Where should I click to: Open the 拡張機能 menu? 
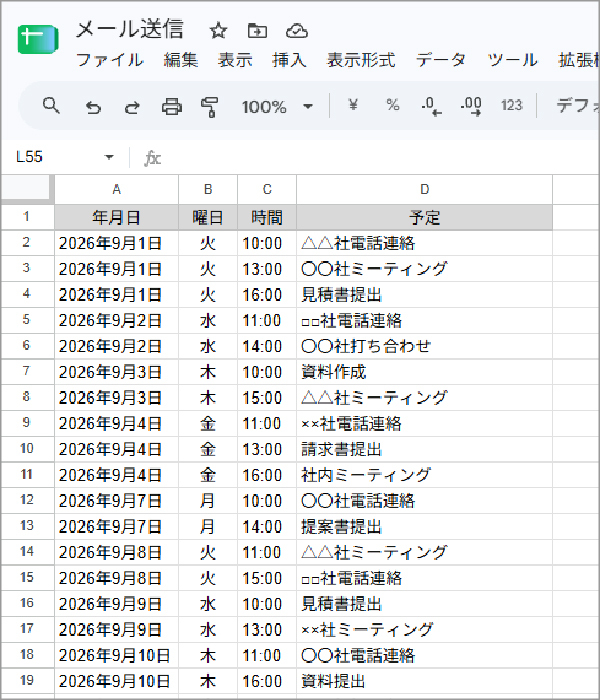(x=579, y=60)
